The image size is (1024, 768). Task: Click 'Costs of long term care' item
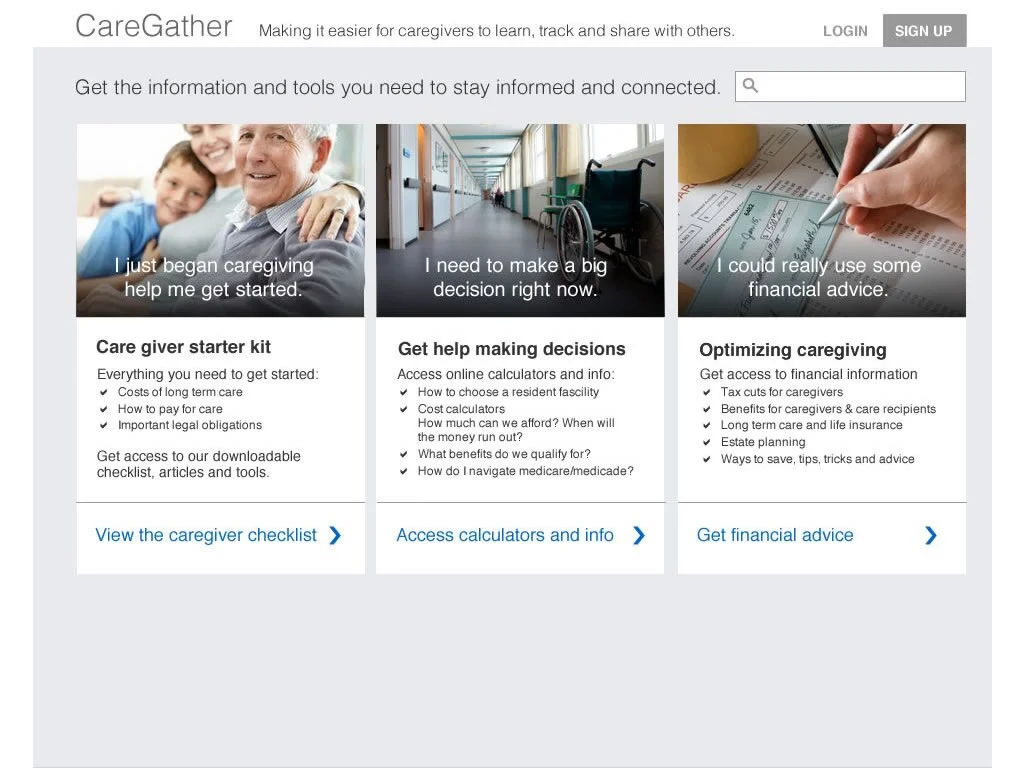coord(180,392)
